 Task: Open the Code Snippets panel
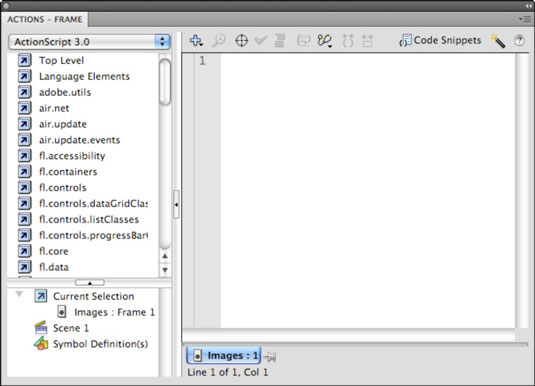[x=440, y=40]
